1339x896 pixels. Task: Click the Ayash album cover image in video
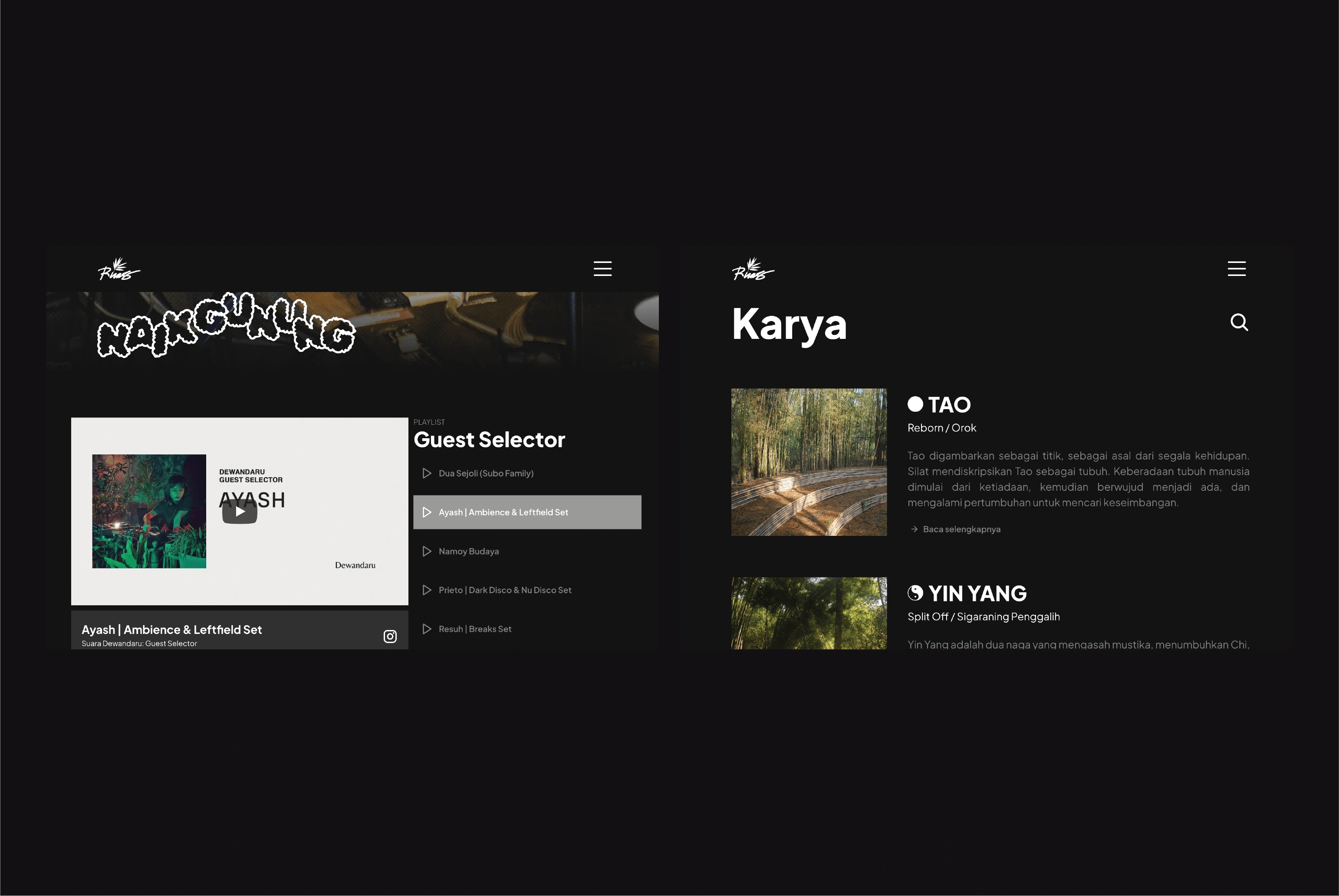(149, 511)
